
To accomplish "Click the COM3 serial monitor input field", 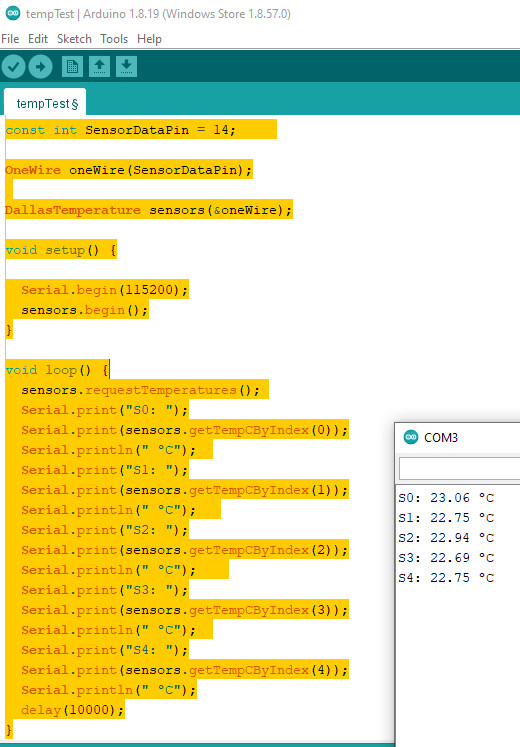I will [x=459, y=468].
